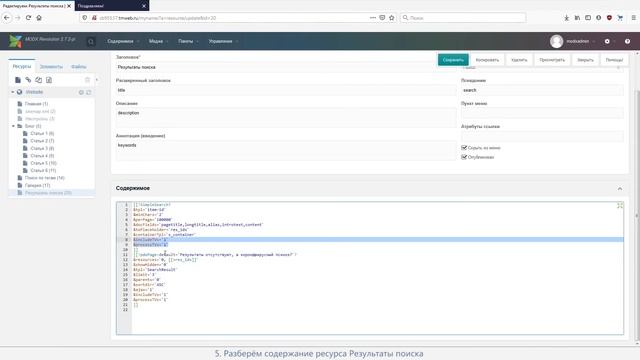Select the Главная (1) resource
Screen dimensions: 640x360
tap(36, 104)
